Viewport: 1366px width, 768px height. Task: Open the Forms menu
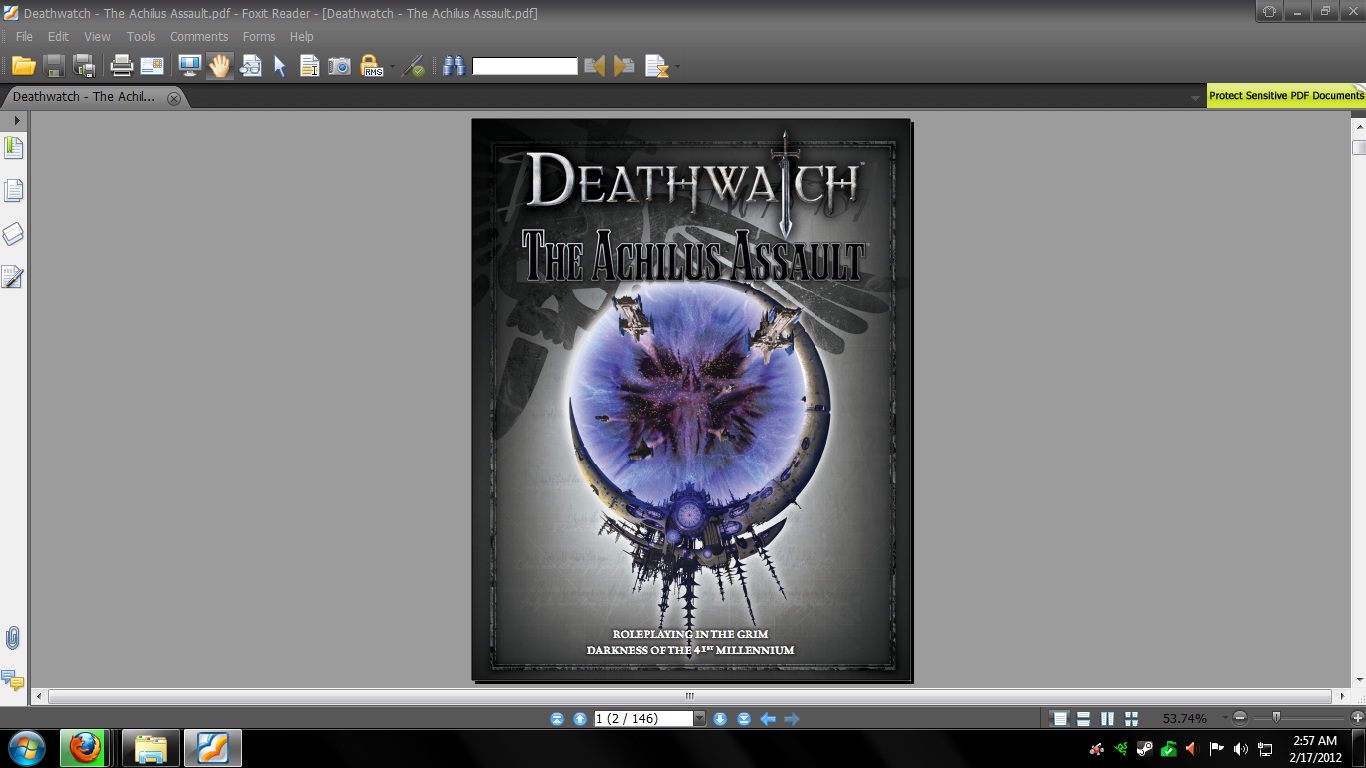(x=259, y=36)
